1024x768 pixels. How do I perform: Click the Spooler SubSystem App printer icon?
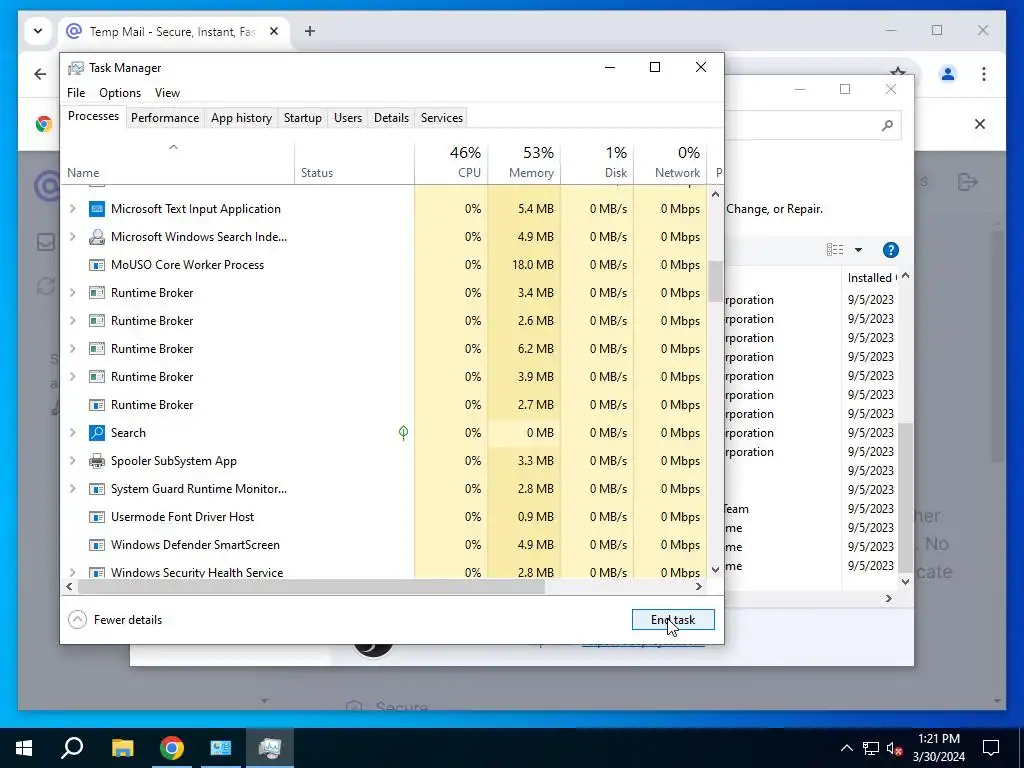(x=97, y=461)
